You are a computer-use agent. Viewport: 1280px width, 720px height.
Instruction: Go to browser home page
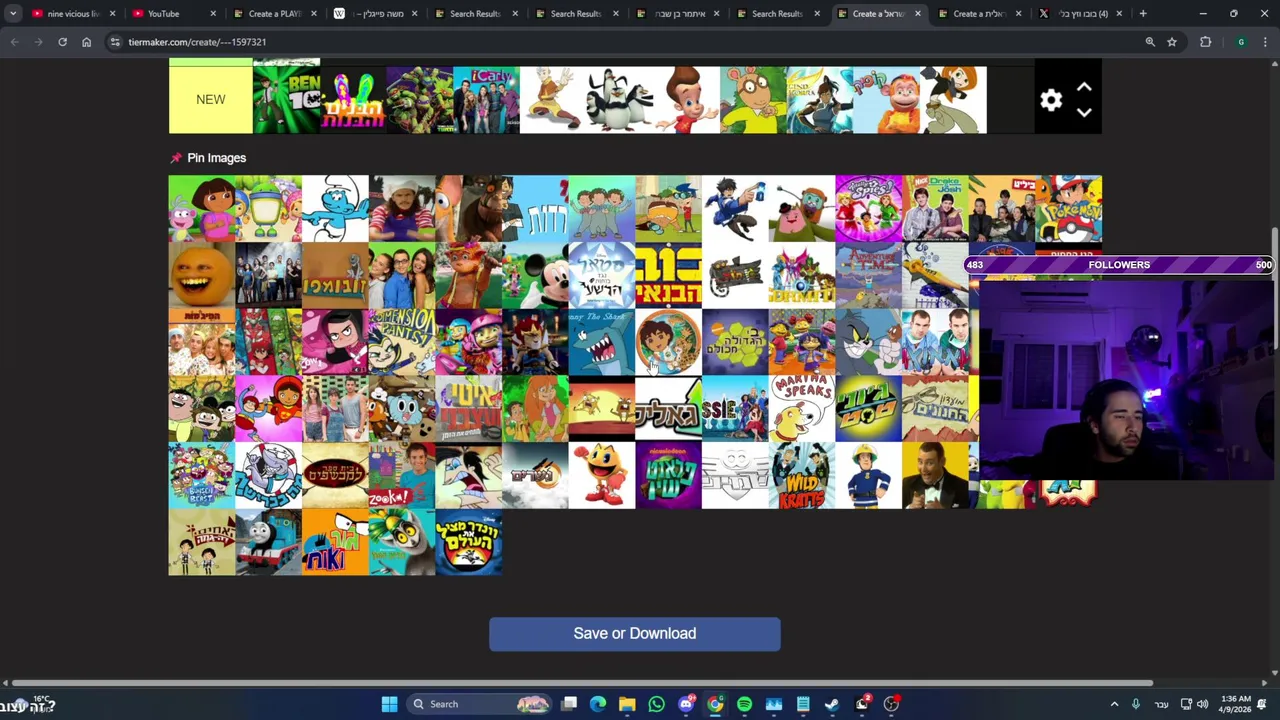coord(86,42)
